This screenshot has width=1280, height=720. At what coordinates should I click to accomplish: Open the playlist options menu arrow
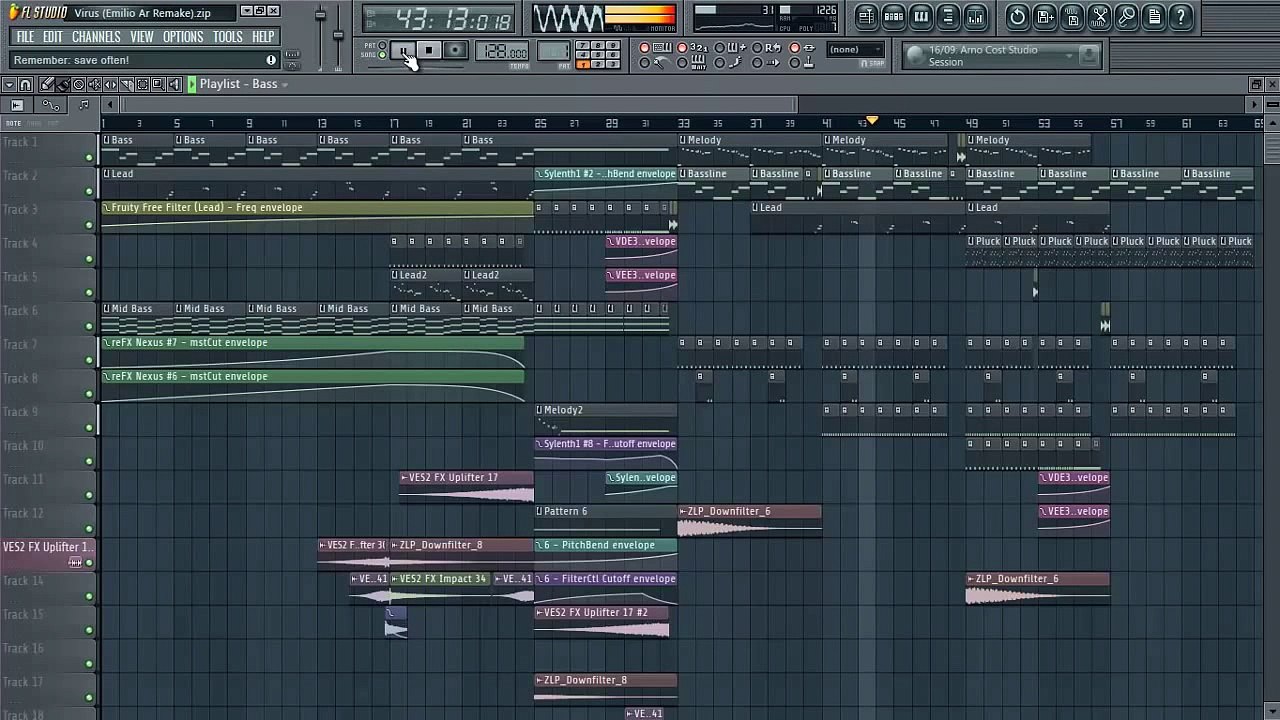(x=10, y=85)
